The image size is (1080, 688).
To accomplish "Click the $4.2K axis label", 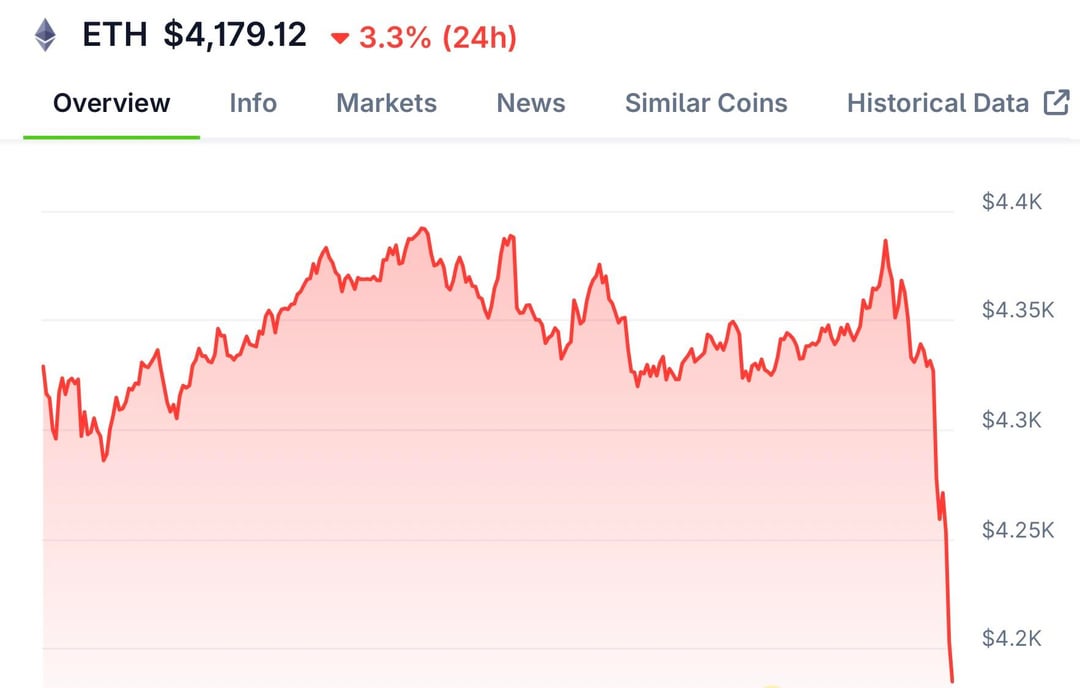I will pos(1012,638).
